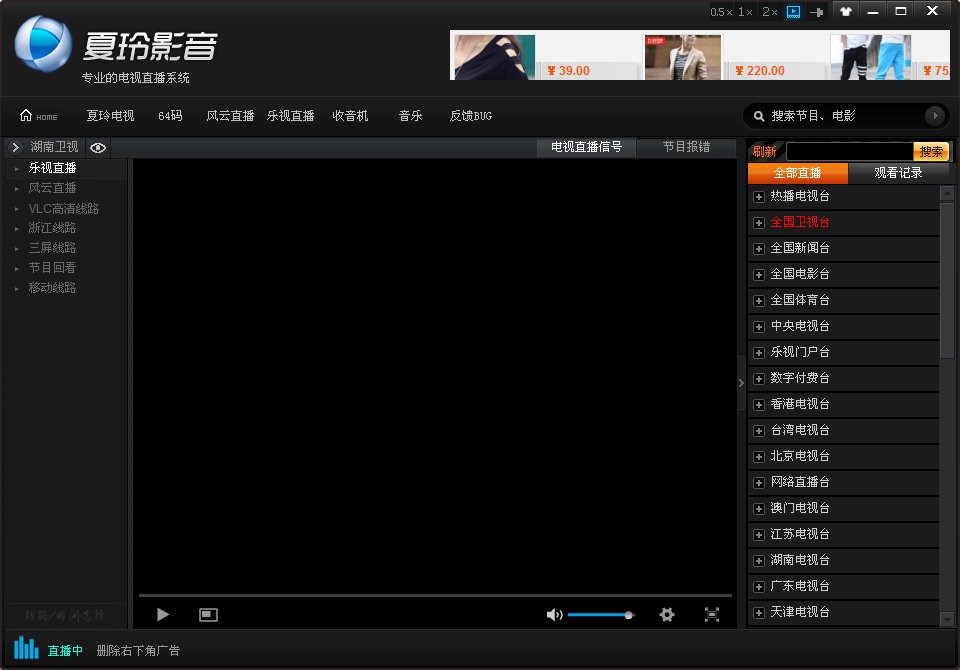The image size is (960, 670).
Task: Enter fullscreen mode icon
Action: coord(711,614)
